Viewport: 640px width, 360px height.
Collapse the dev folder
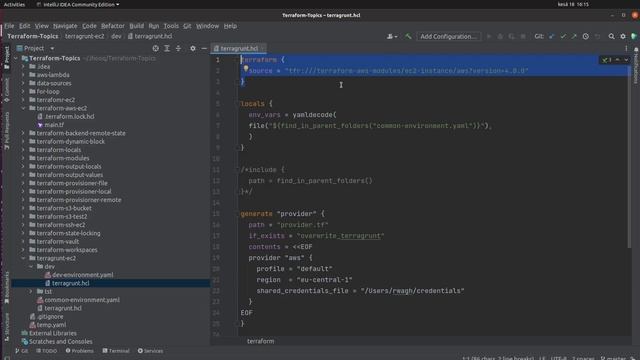[x=31, y=267]
